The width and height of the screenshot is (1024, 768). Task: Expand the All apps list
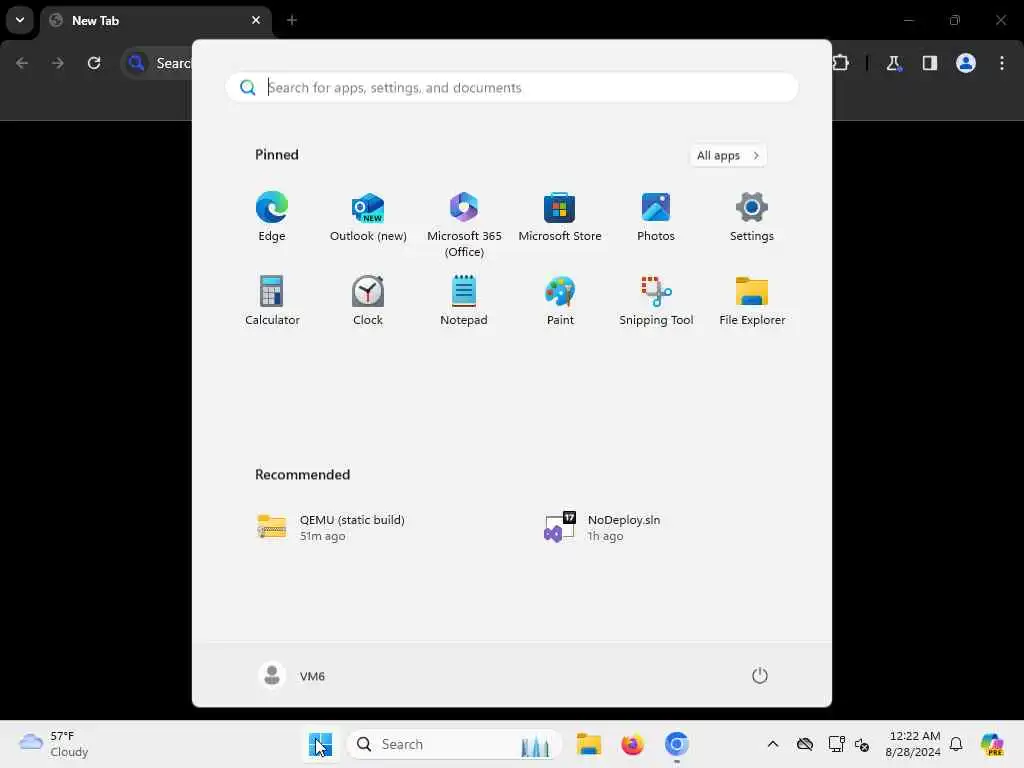point(728,155)
